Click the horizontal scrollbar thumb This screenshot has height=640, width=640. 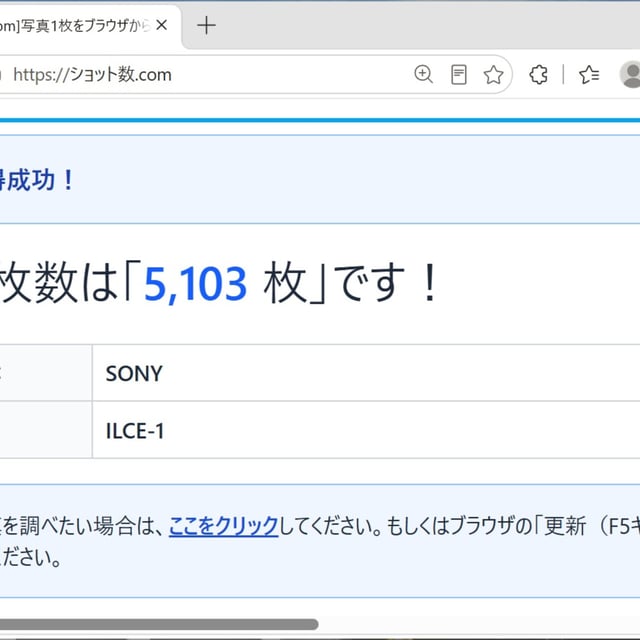coord(158,624)
